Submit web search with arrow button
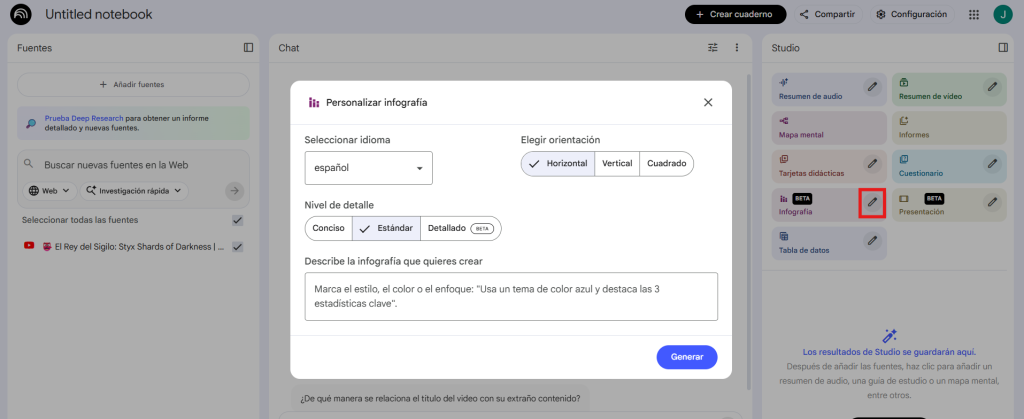Screen dimensions: 1024x419 pyautogui.click(x=235, y=191)
